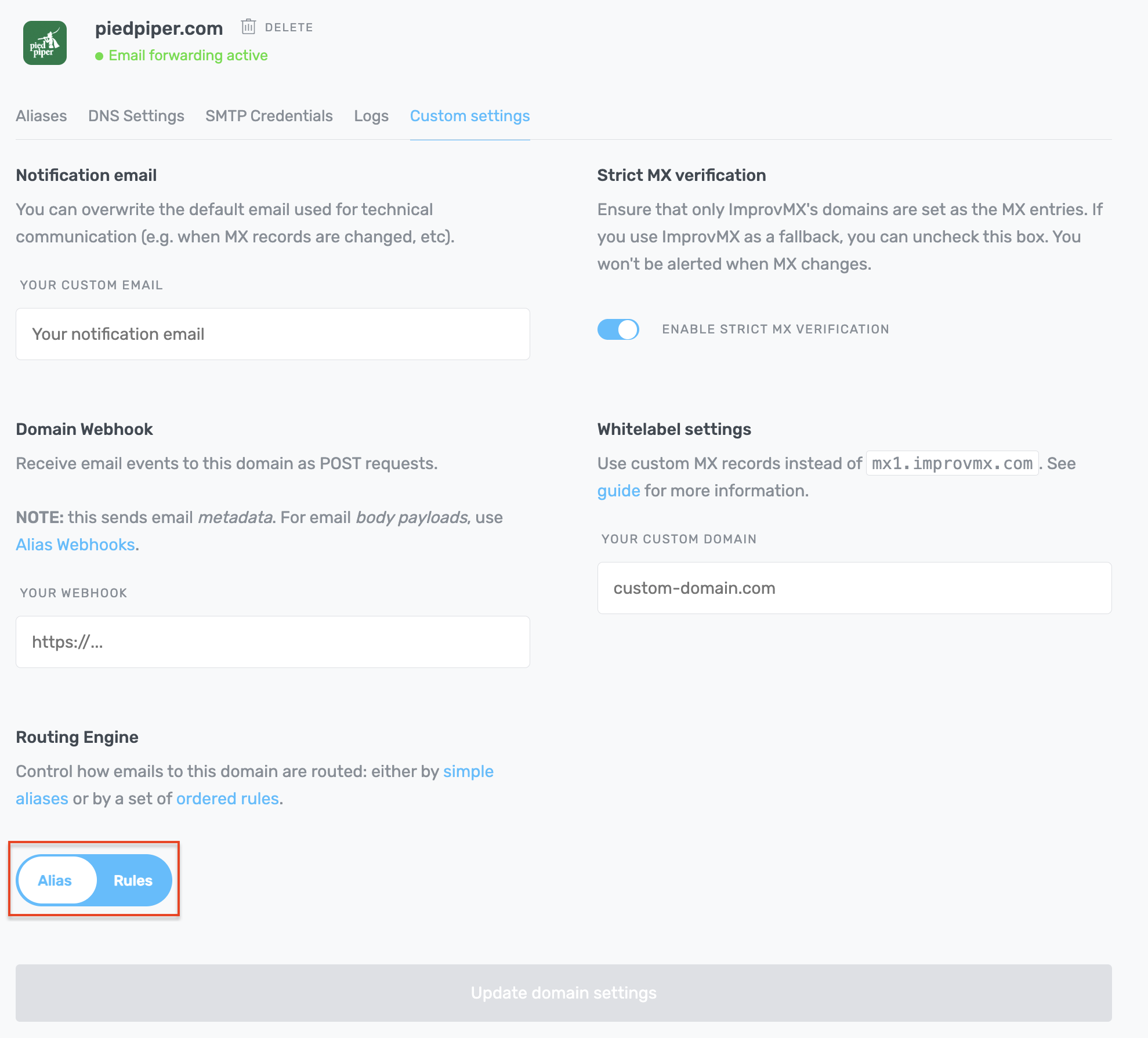Switch to the DNS Settings tab
This screenshot has height=1038, width=1148.
point(136,116)
